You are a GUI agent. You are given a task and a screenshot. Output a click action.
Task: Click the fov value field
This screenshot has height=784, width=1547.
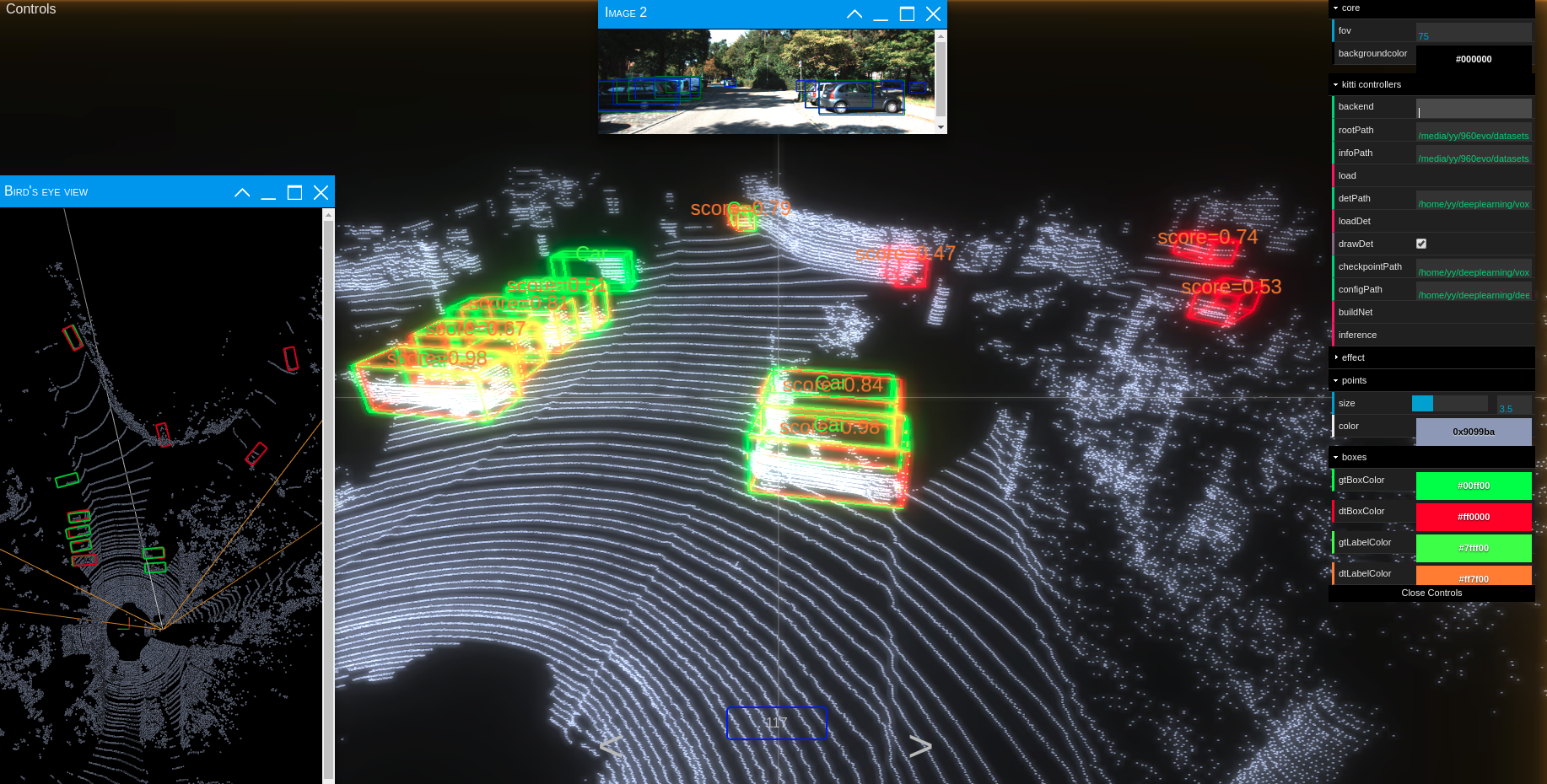point(1474,33)
